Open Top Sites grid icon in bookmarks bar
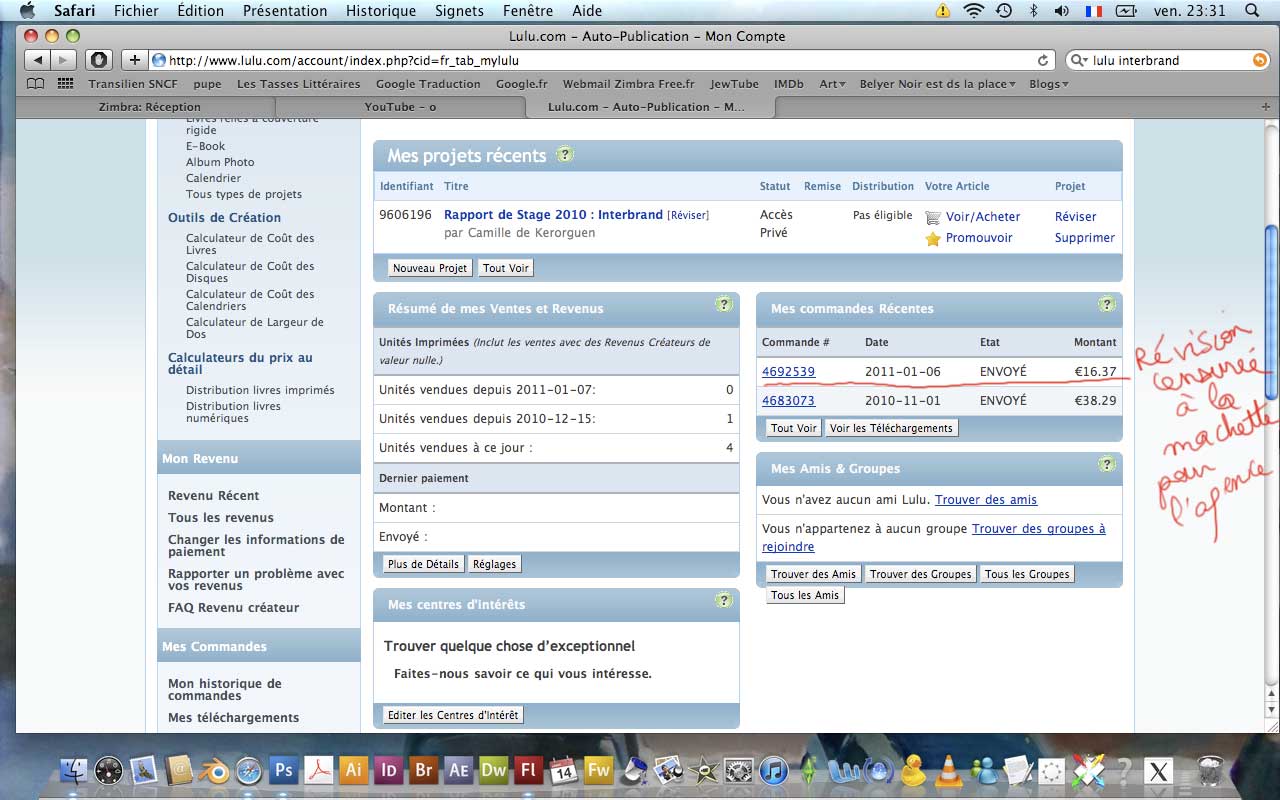 (x=66, y=84)
